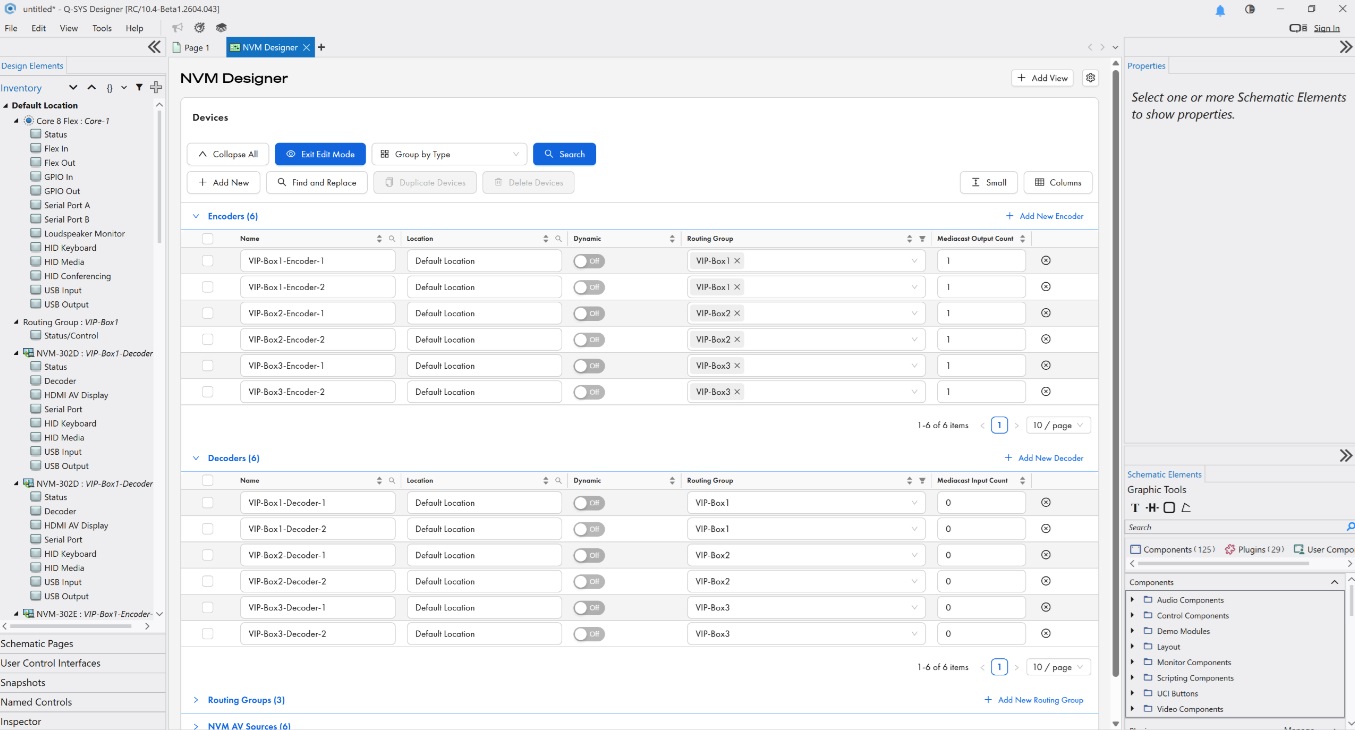
Task: Open the Group by Type dropdown
Action: tap(449, 154)
